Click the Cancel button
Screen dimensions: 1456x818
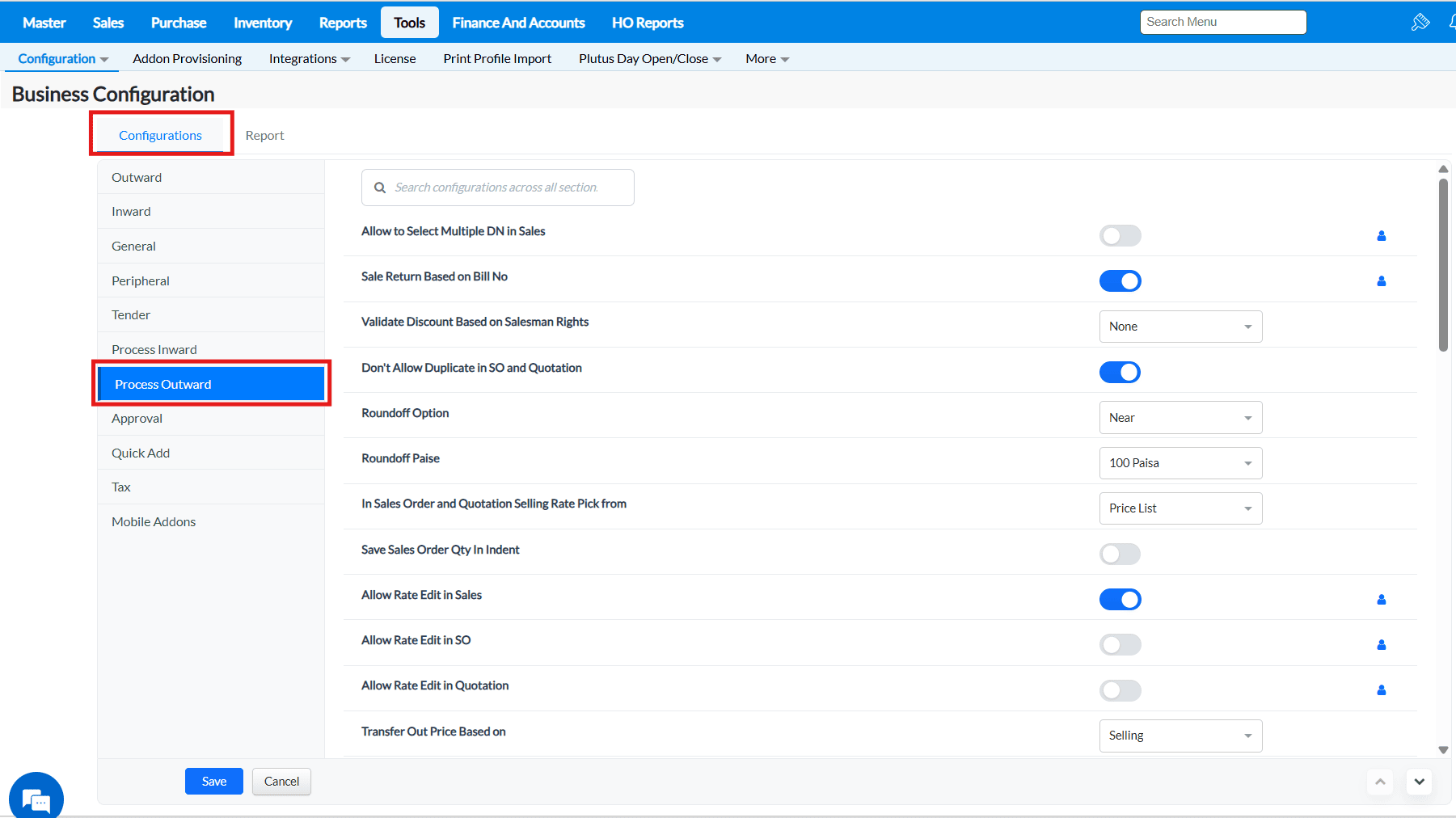[281, 782]
